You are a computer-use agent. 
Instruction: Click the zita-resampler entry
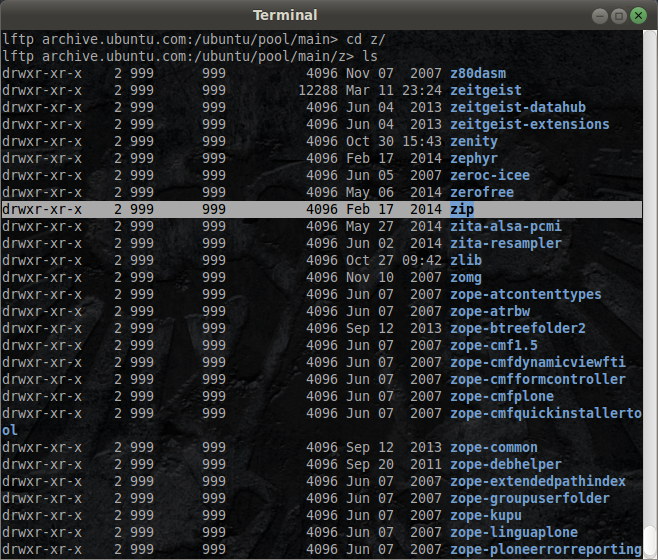coord(506,243)
